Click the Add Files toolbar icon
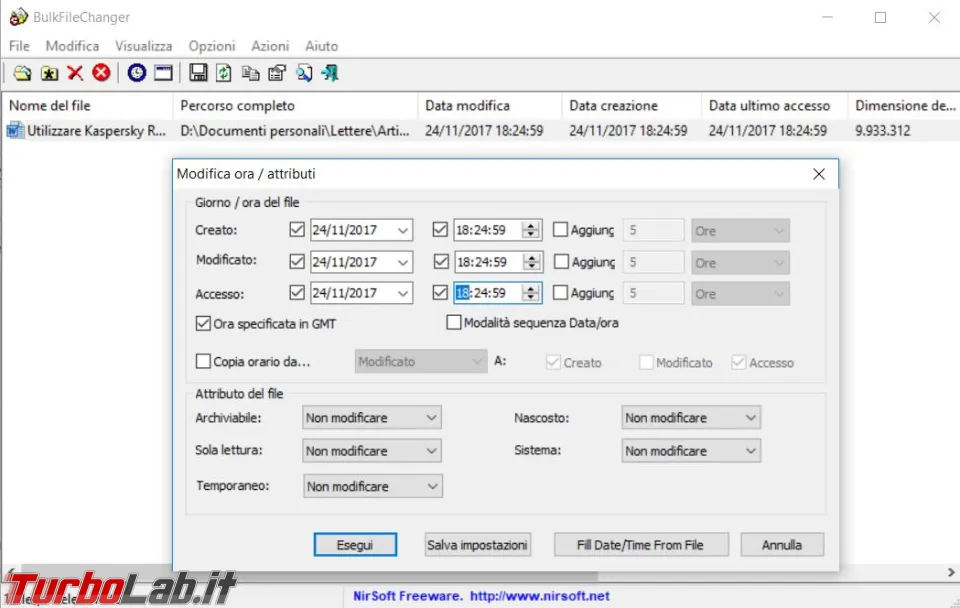960x608 pixels. (22, 73)
